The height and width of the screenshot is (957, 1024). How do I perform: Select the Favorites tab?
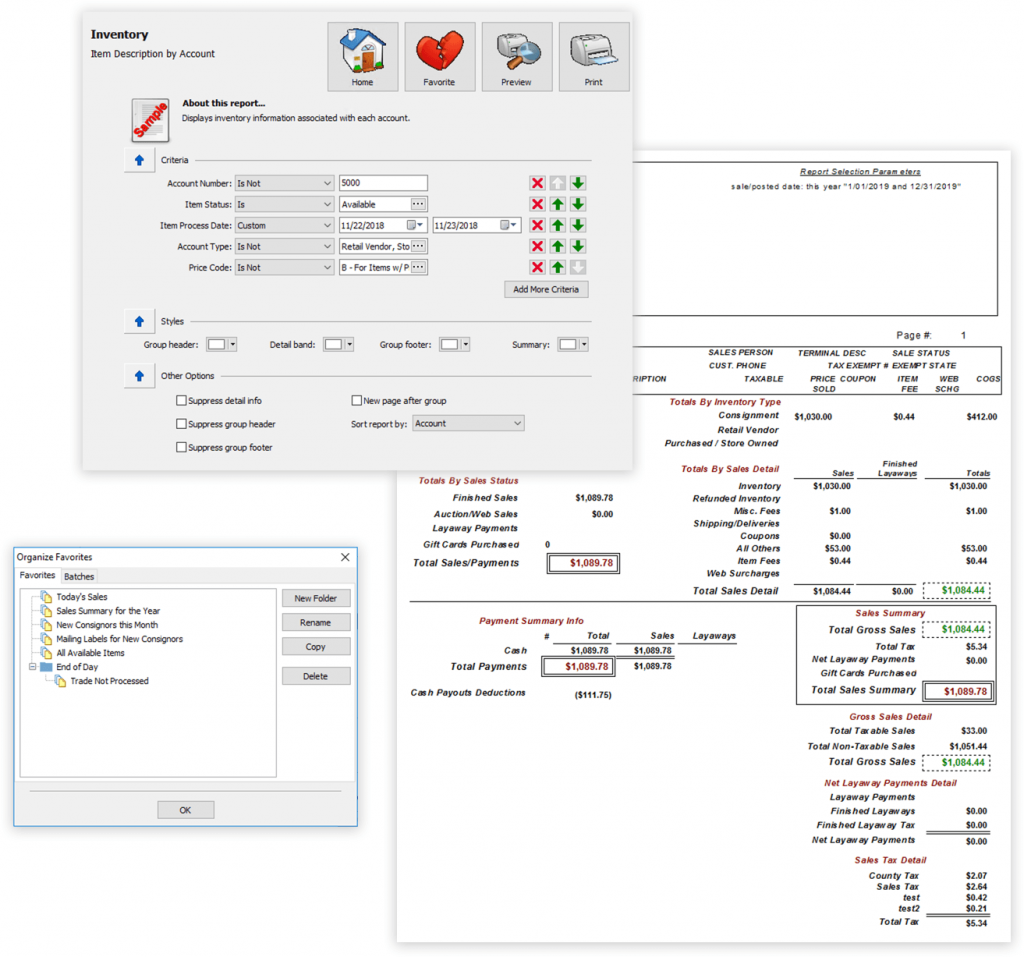point(38,576)
